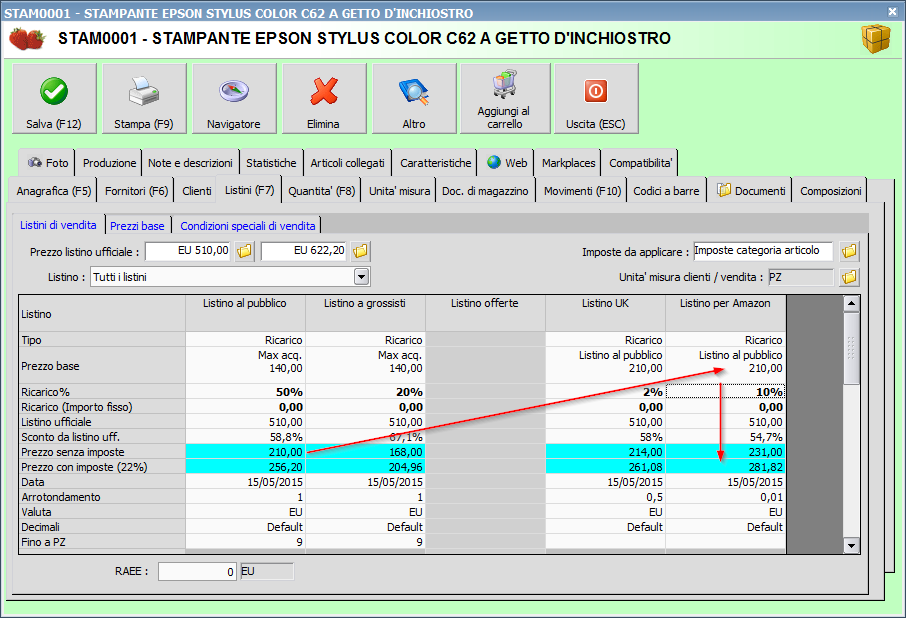Click the red X Elimina icon

coord(324,91)
